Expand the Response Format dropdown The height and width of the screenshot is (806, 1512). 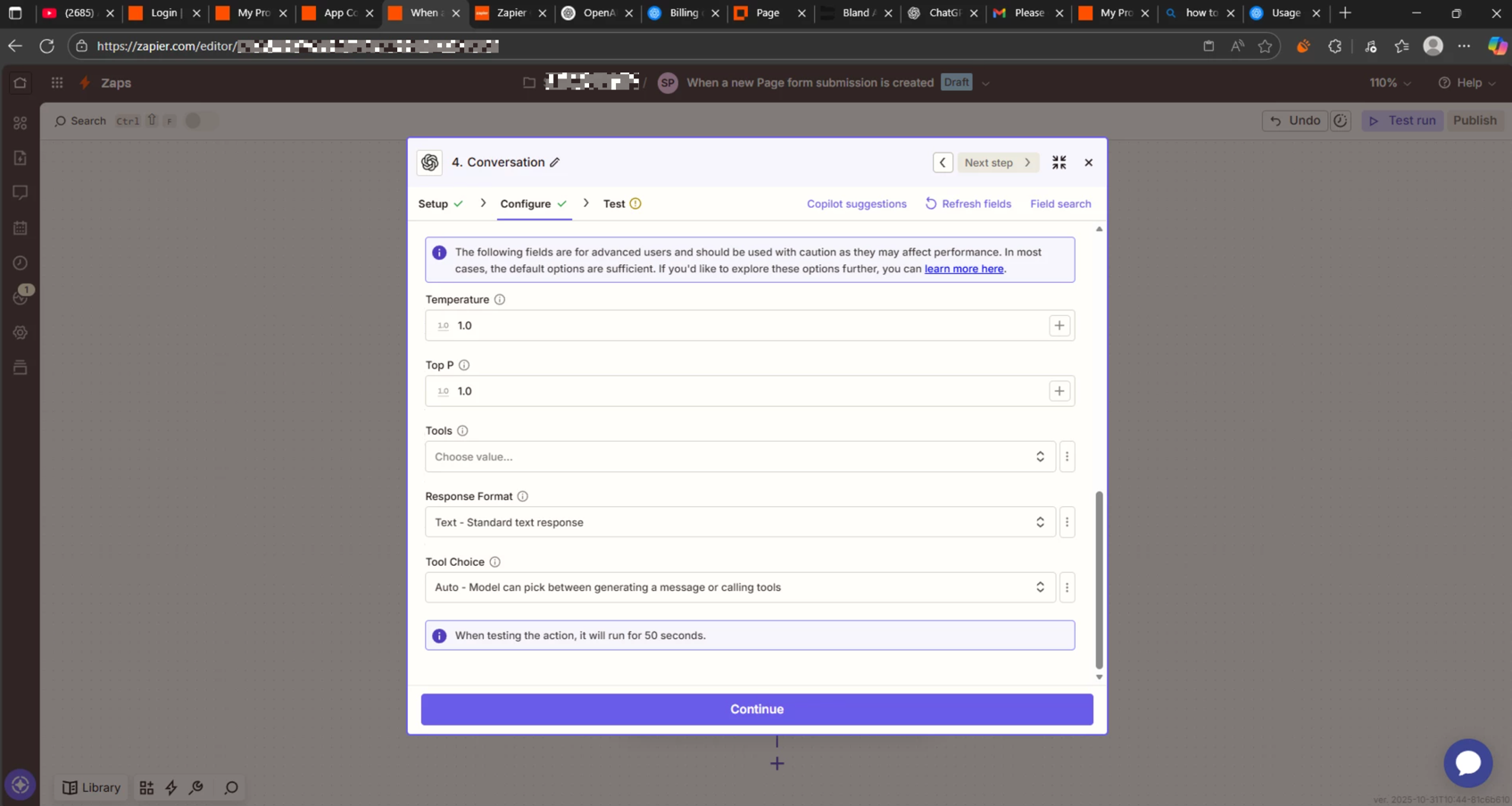[x=739, y=522]
